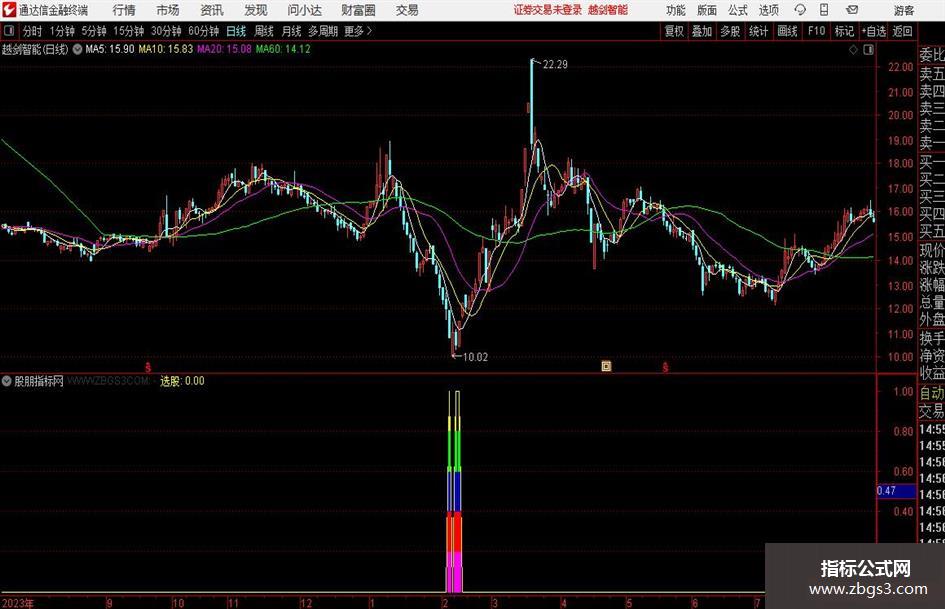Expand main chart indicator dropdown arrow
The image size is (945, 609).
pos(77,49)
